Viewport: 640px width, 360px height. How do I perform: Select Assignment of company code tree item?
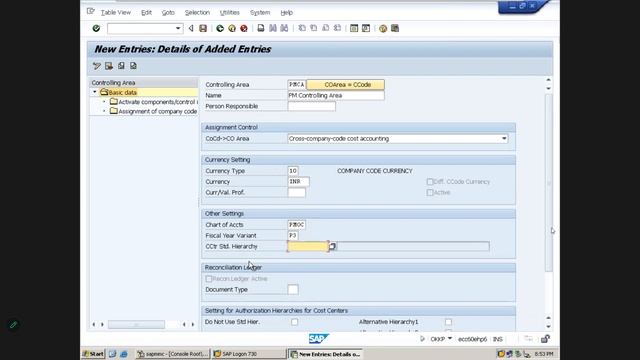(153, 111)
